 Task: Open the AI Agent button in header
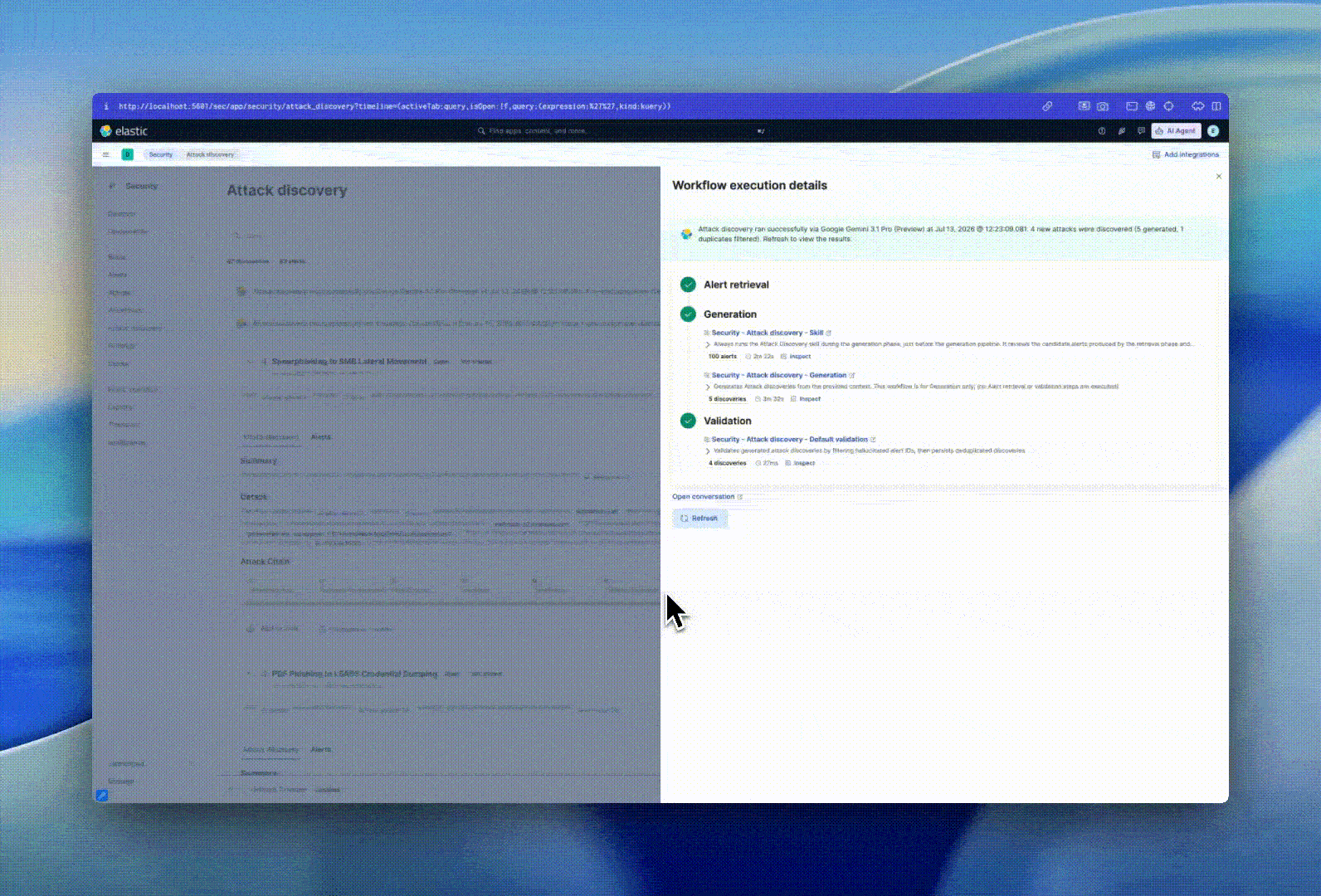(x=1176, y=131)
